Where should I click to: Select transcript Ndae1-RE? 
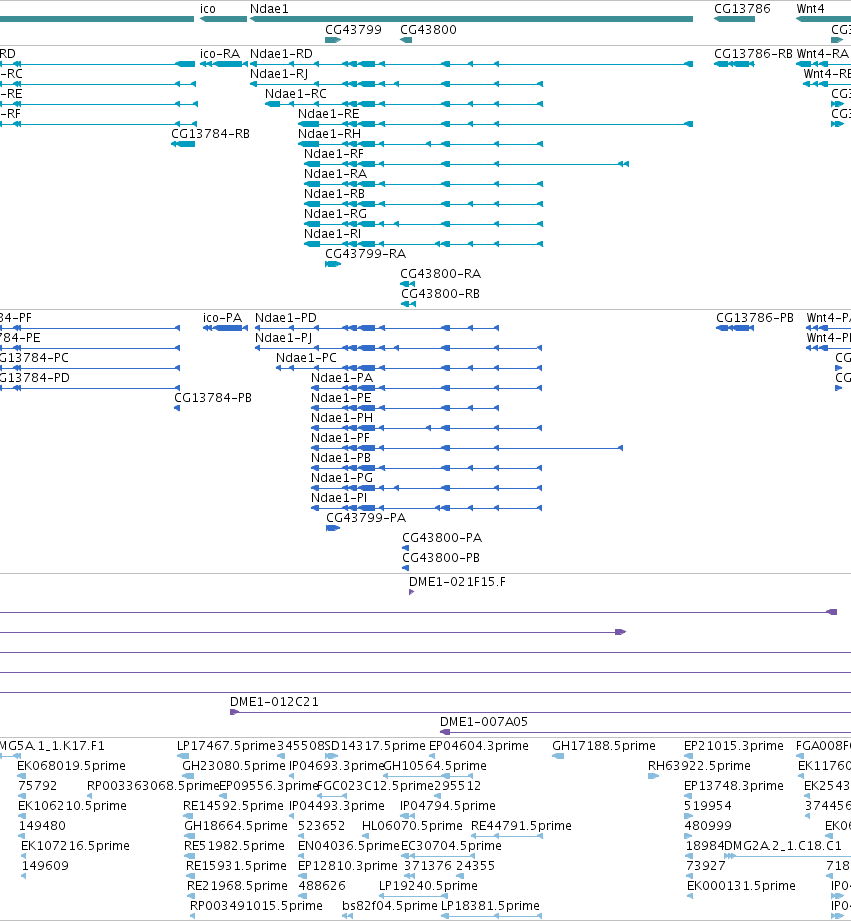[x=328, y=113]
